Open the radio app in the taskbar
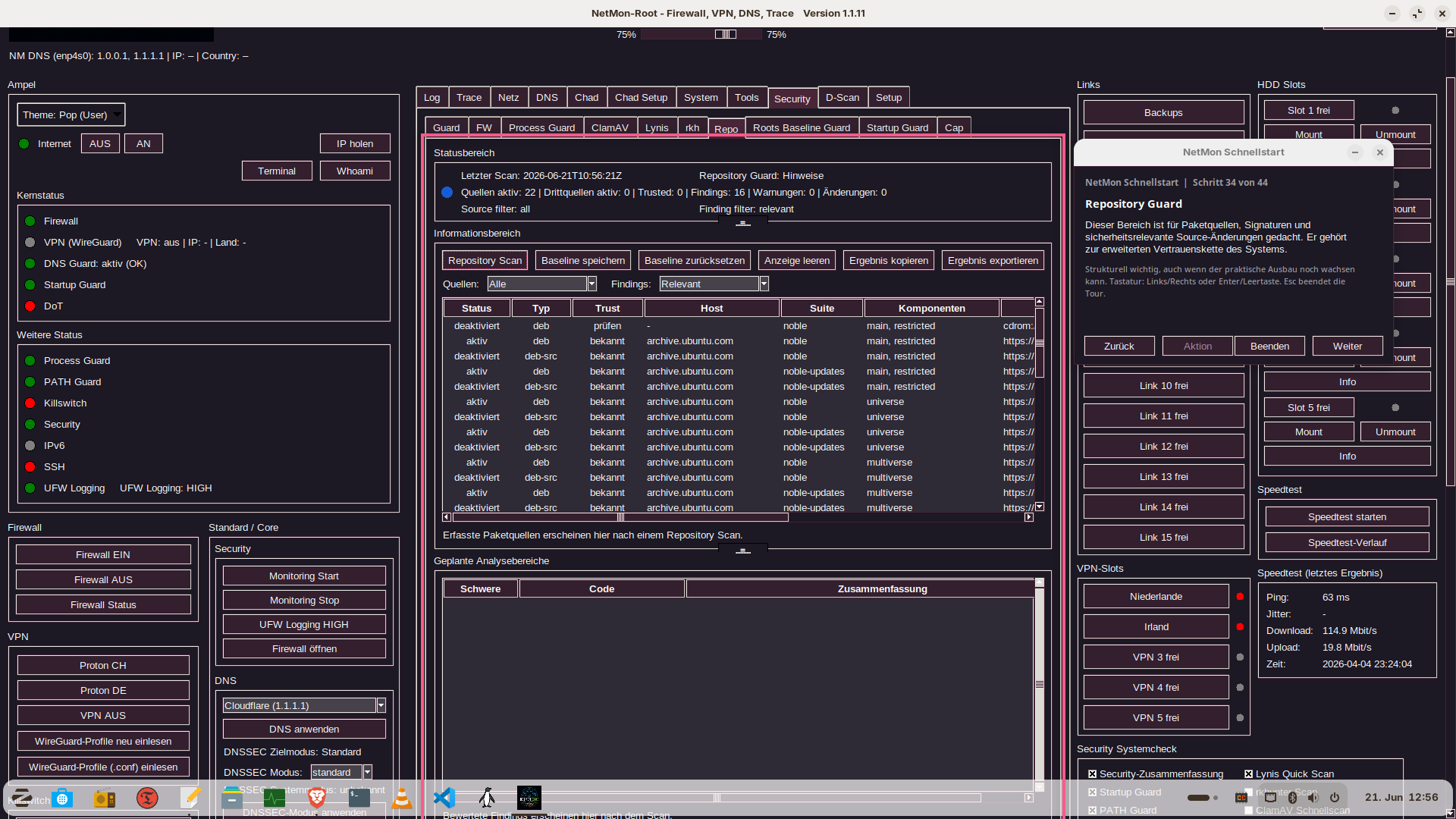This screenshot has width=1456, height=819. (105, 798)
